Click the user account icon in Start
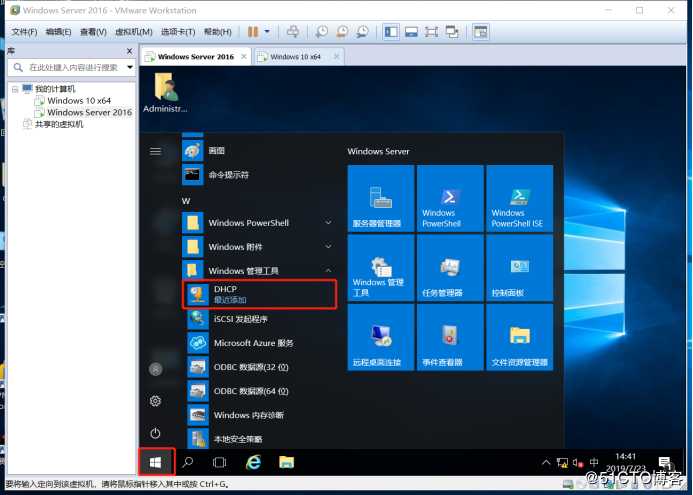The width and height of the screenshot is (693, 495). (x=155, y=369)
